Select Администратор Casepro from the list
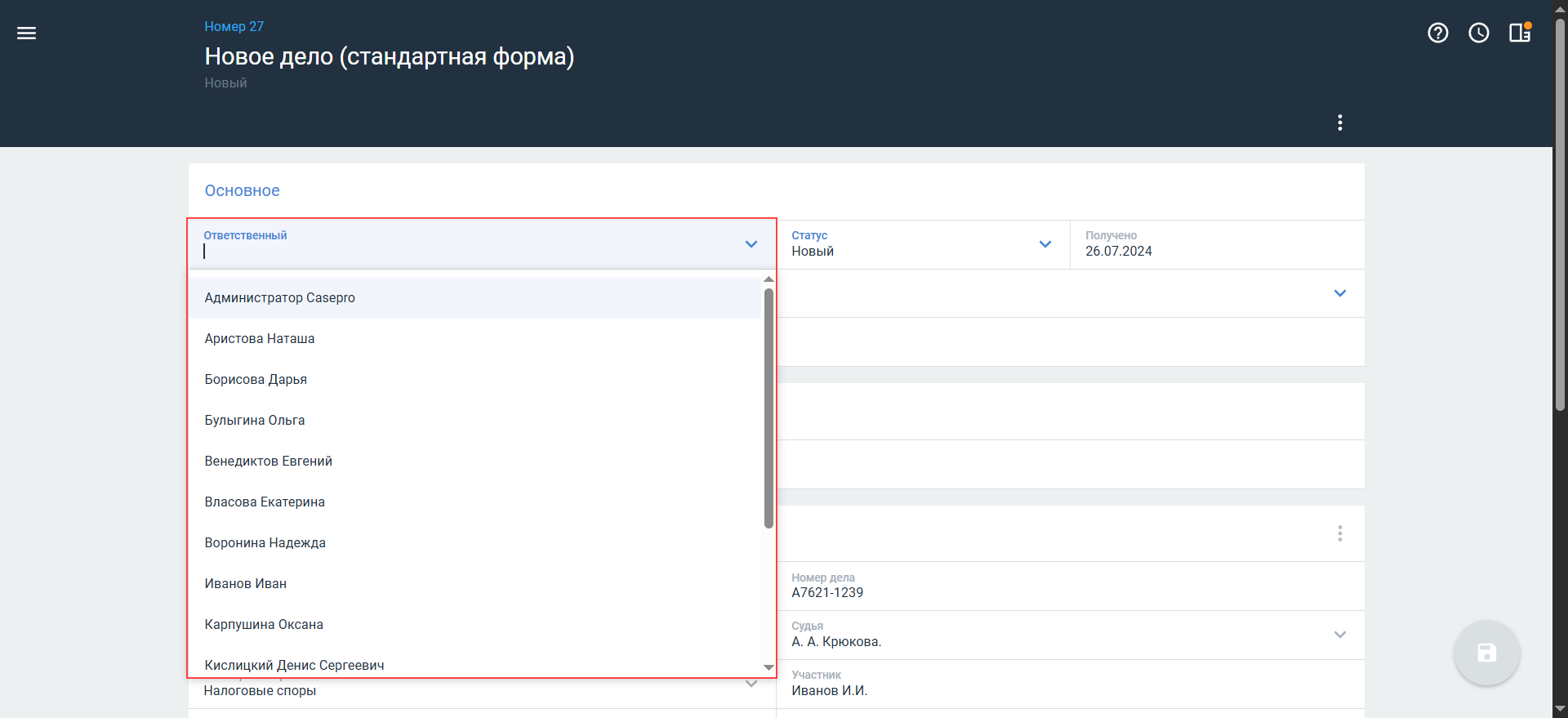The image size is (1568, 718). [280, 298]
